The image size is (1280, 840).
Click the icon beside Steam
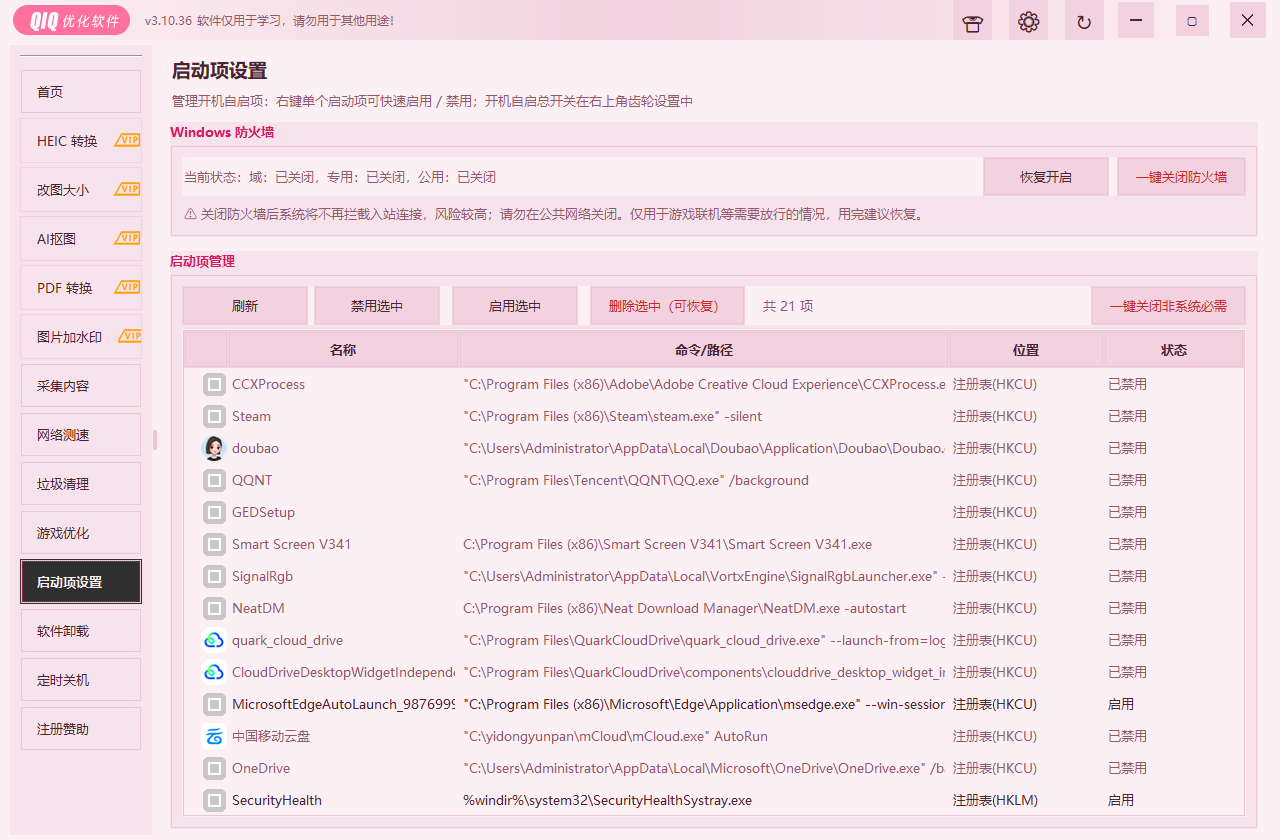click(214, 416)
